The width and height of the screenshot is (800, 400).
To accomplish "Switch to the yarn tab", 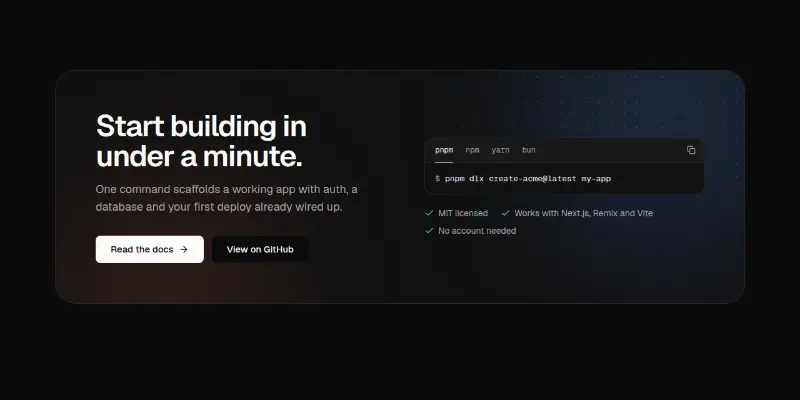I will [x=501, y=151].
